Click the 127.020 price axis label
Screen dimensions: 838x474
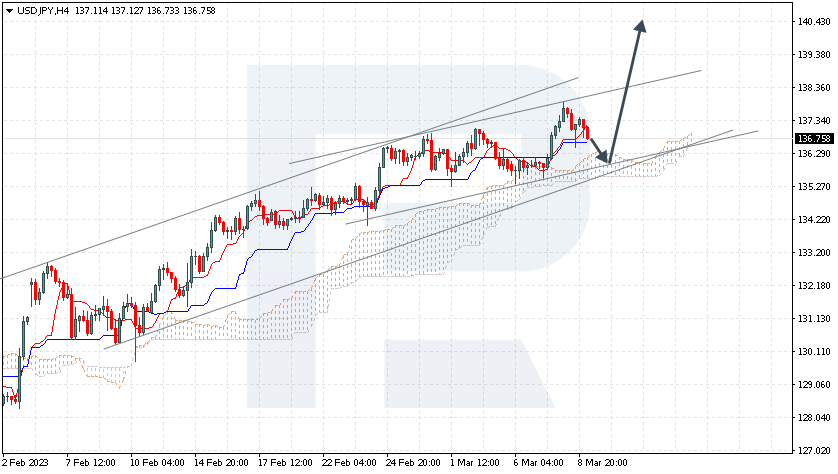(814, 451)
